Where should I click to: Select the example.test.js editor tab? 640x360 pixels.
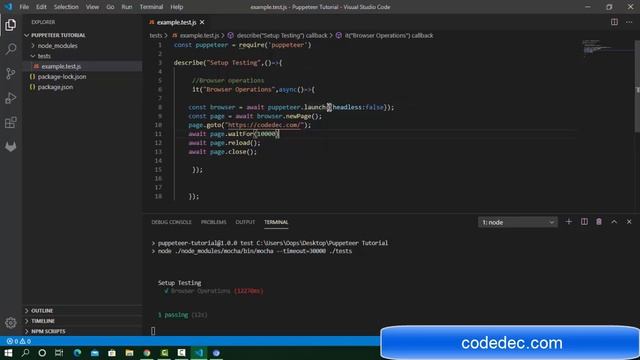tap(176, 22)
